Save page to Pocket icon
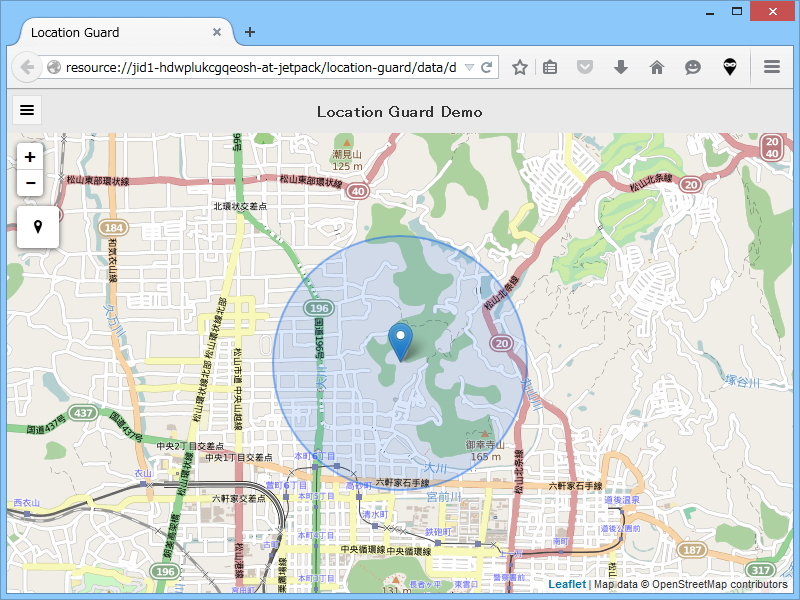The height and width of the screenshot is (600, 800). point(585,67)
